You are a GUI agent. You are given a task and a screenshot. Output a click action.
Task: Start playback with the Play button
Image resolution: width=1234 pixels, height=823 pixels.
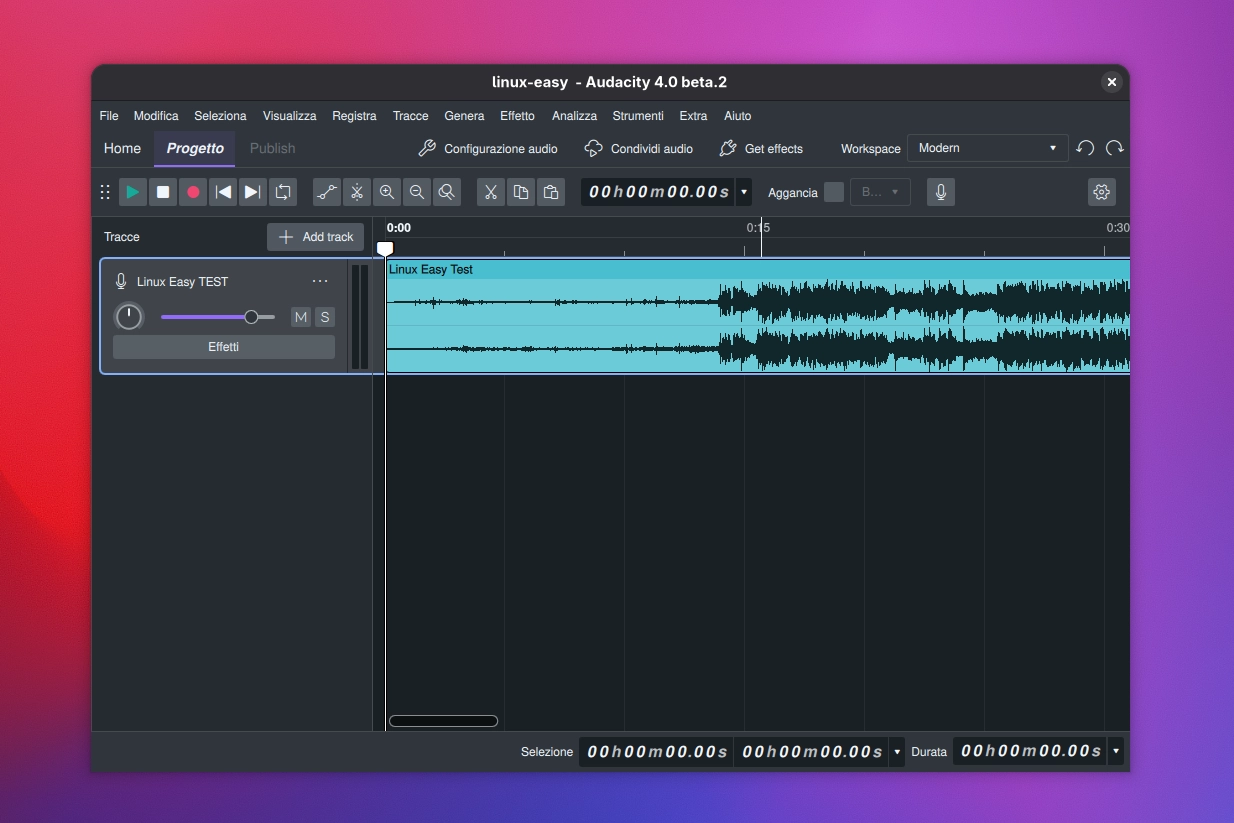(133, 192)
